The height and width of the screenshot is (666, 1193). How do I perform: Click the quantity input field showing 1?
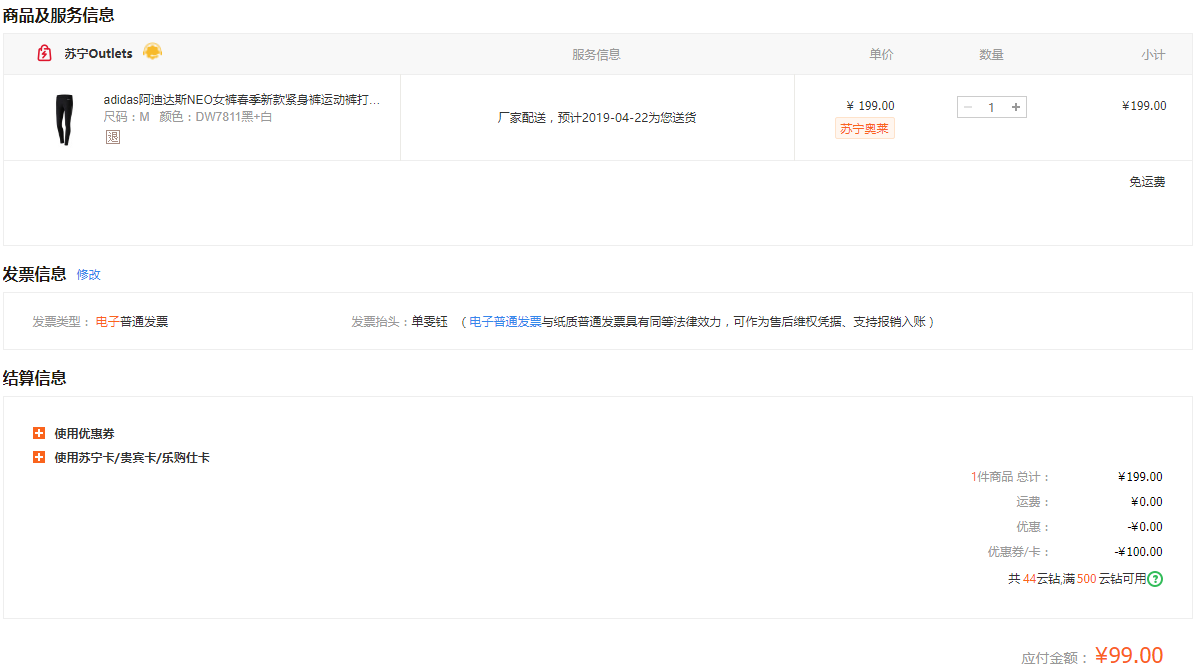(x=991, y=107)
